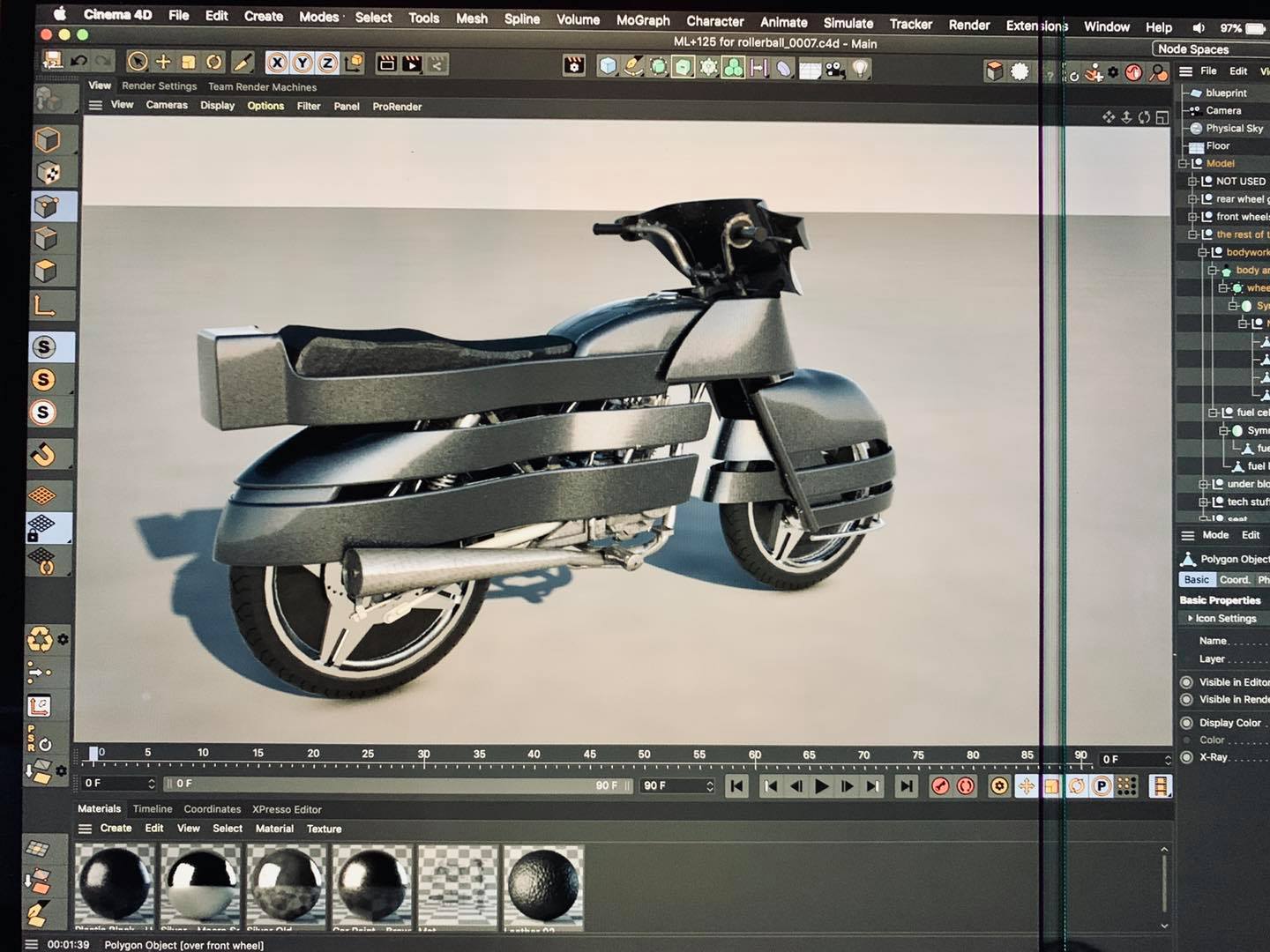Select the Rotate tool
This screenshot has width=1270, height=952.
[x=213, y=62]
